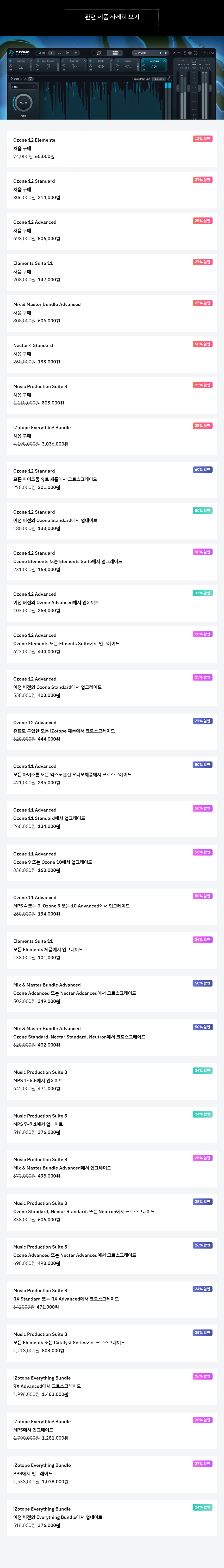The height and width of the screenshot is (1568, 224).
Task: Click the Learn Input Gain button
Action: [x=142, y=79]
